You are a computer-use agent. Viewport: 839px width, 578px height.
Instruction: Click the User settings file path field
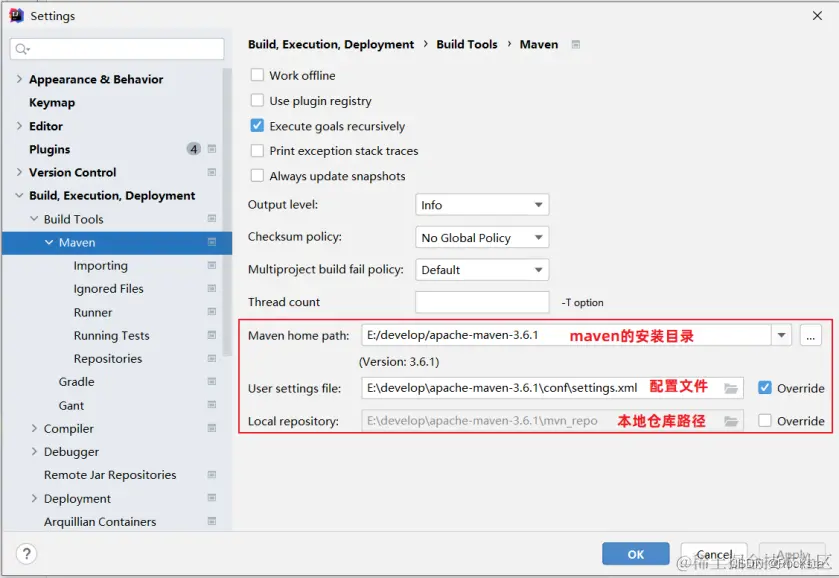(552, 388)
